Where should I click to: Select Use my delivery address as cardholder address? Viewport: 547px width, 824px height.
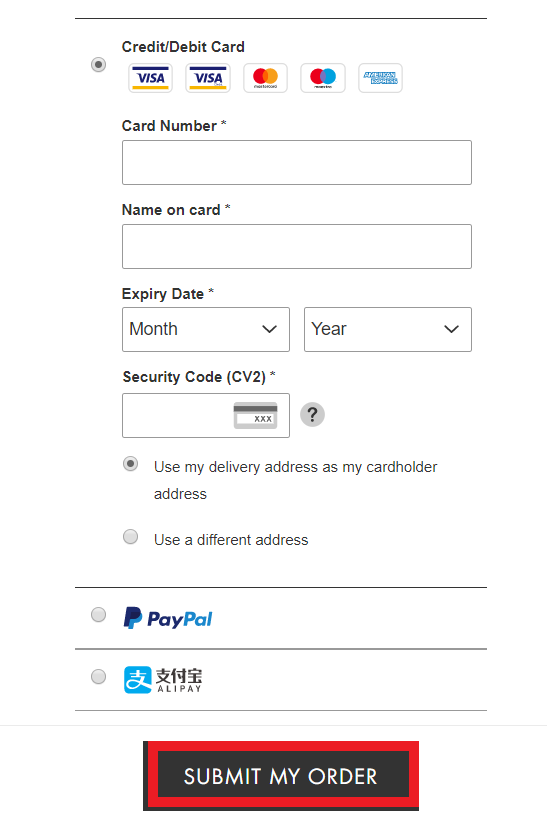(x=130, y=464)
